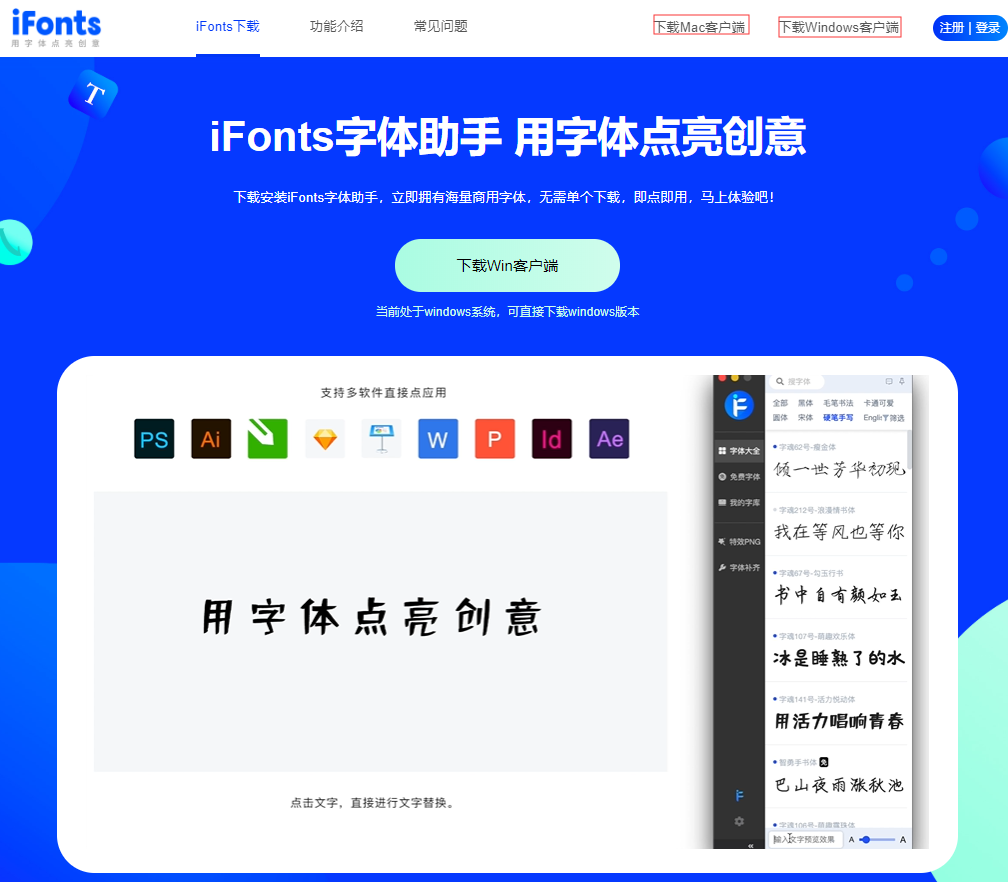Click font name 智勇手书体
The image size is (1008, 882).
(798, 762)
